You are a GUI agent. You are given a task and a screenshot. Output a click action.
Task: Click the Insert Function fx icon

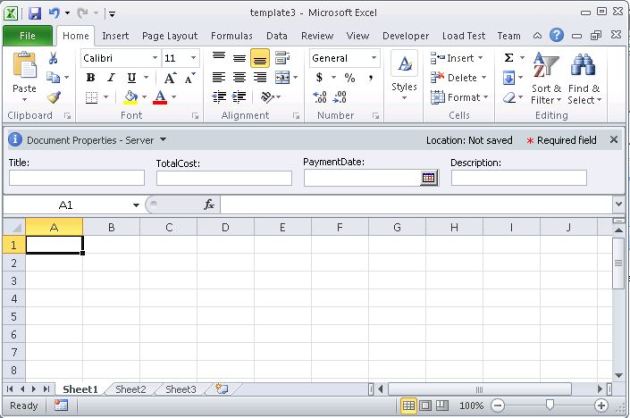coord(209,205)
